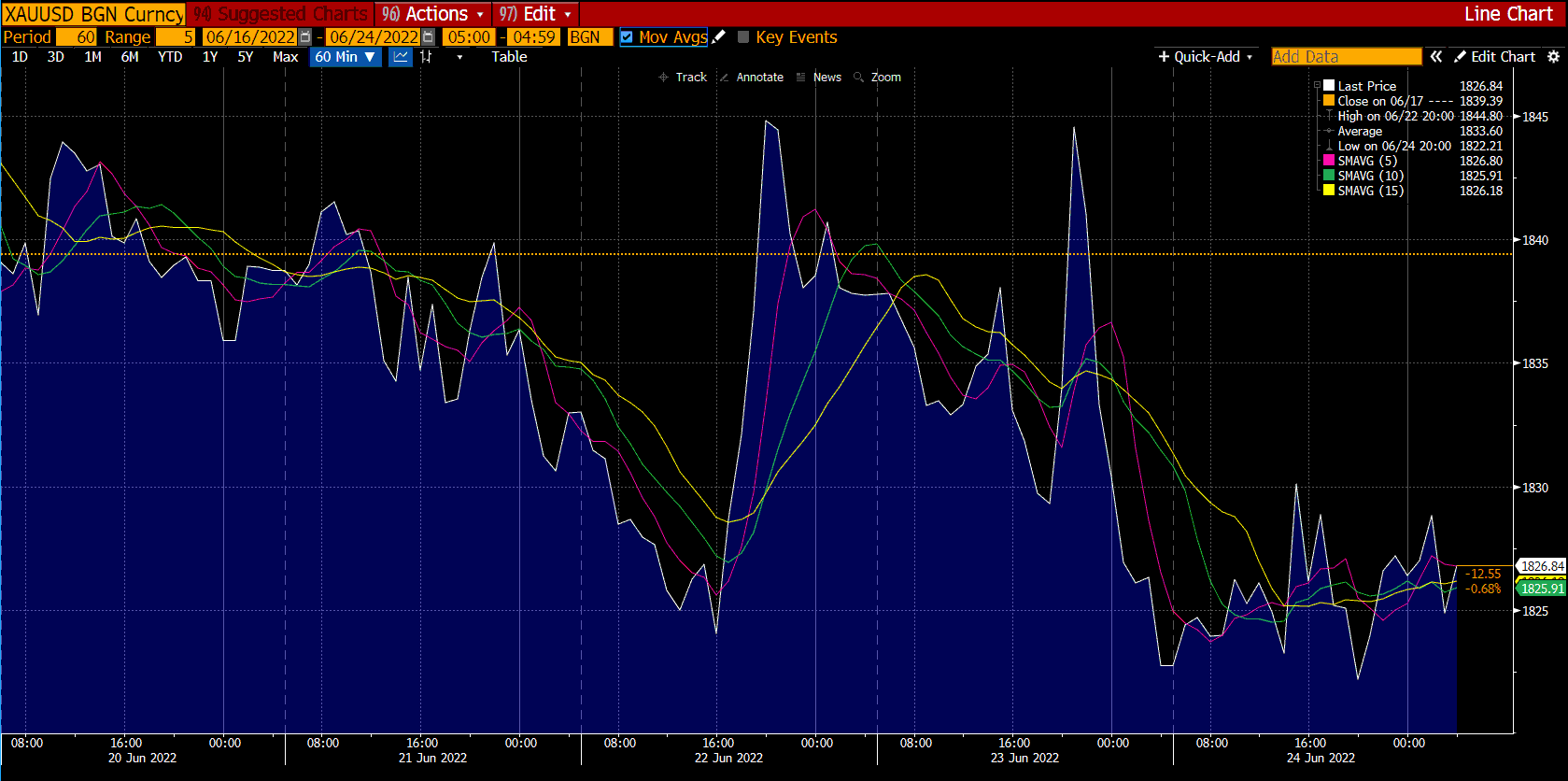The height and width of the screenshot is (781, 1568).
Task: Collapse the legend tree toggle
Action: pos(1318,85)
